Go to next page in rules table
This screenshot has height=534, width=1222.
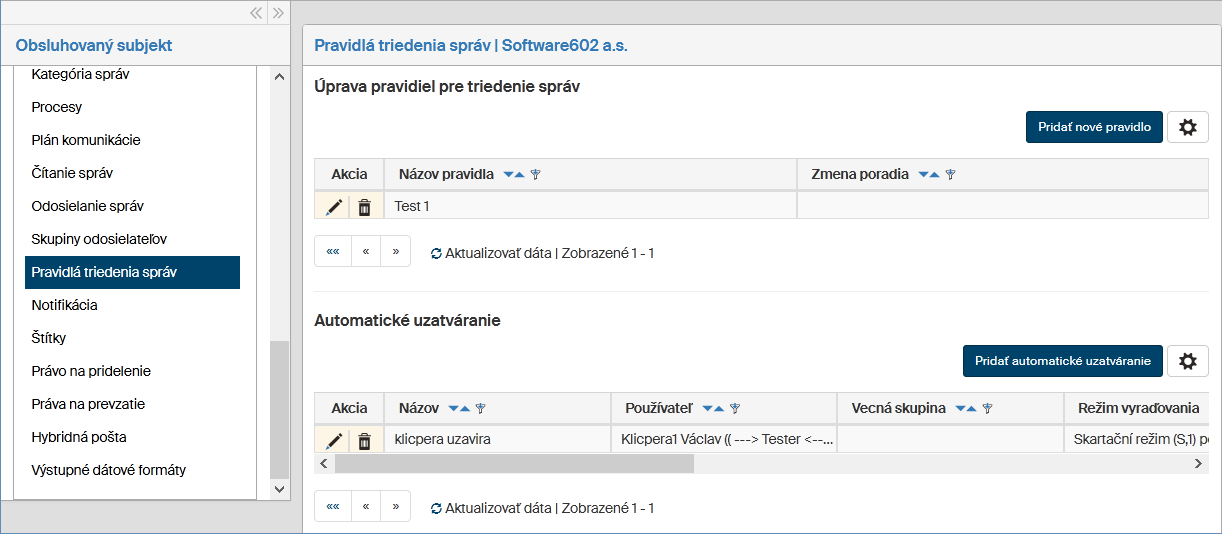click(x=396, y=252)
